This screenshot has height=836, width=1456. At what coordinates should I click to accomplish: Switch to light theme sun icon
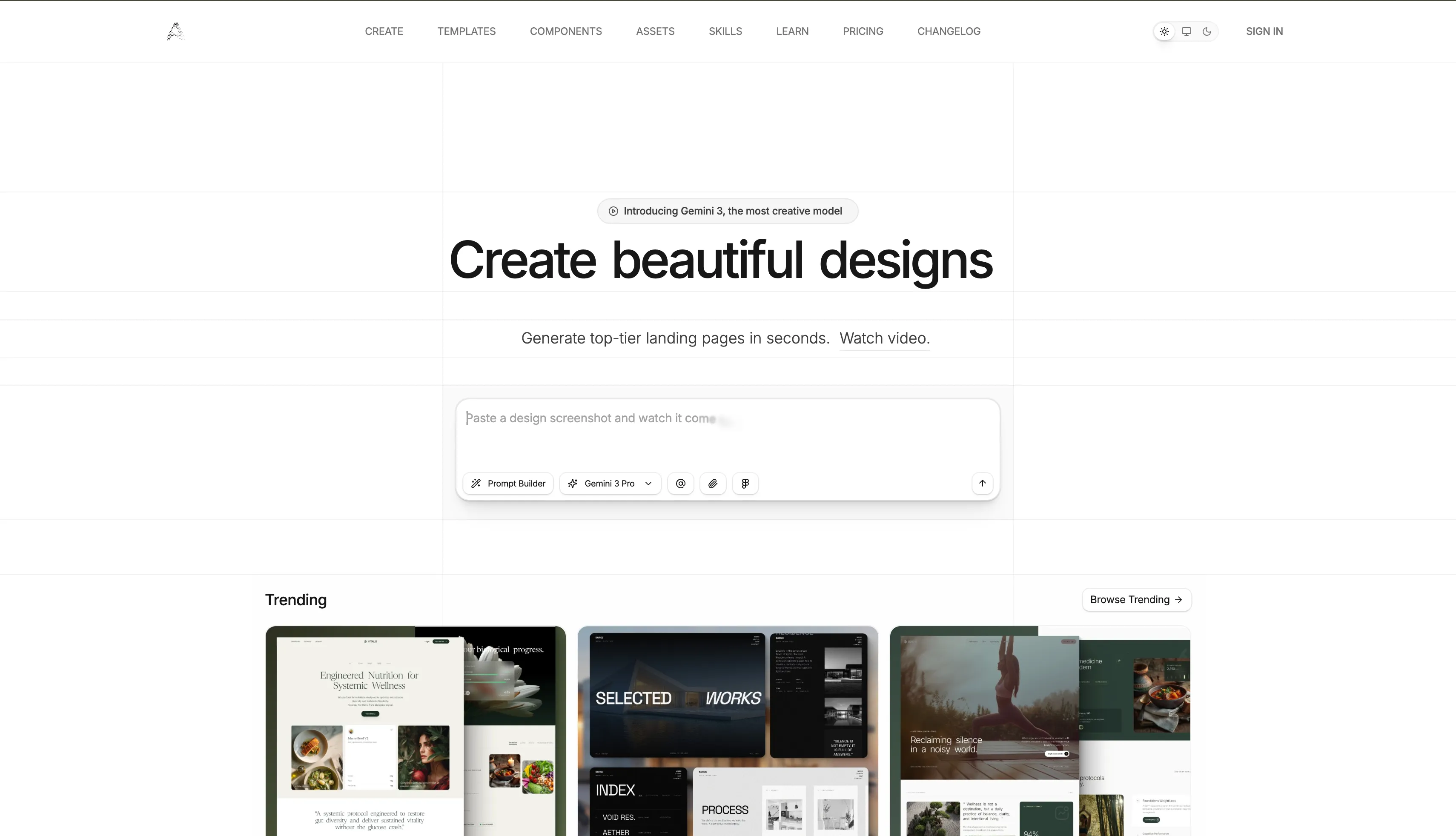pos(1164,31)
